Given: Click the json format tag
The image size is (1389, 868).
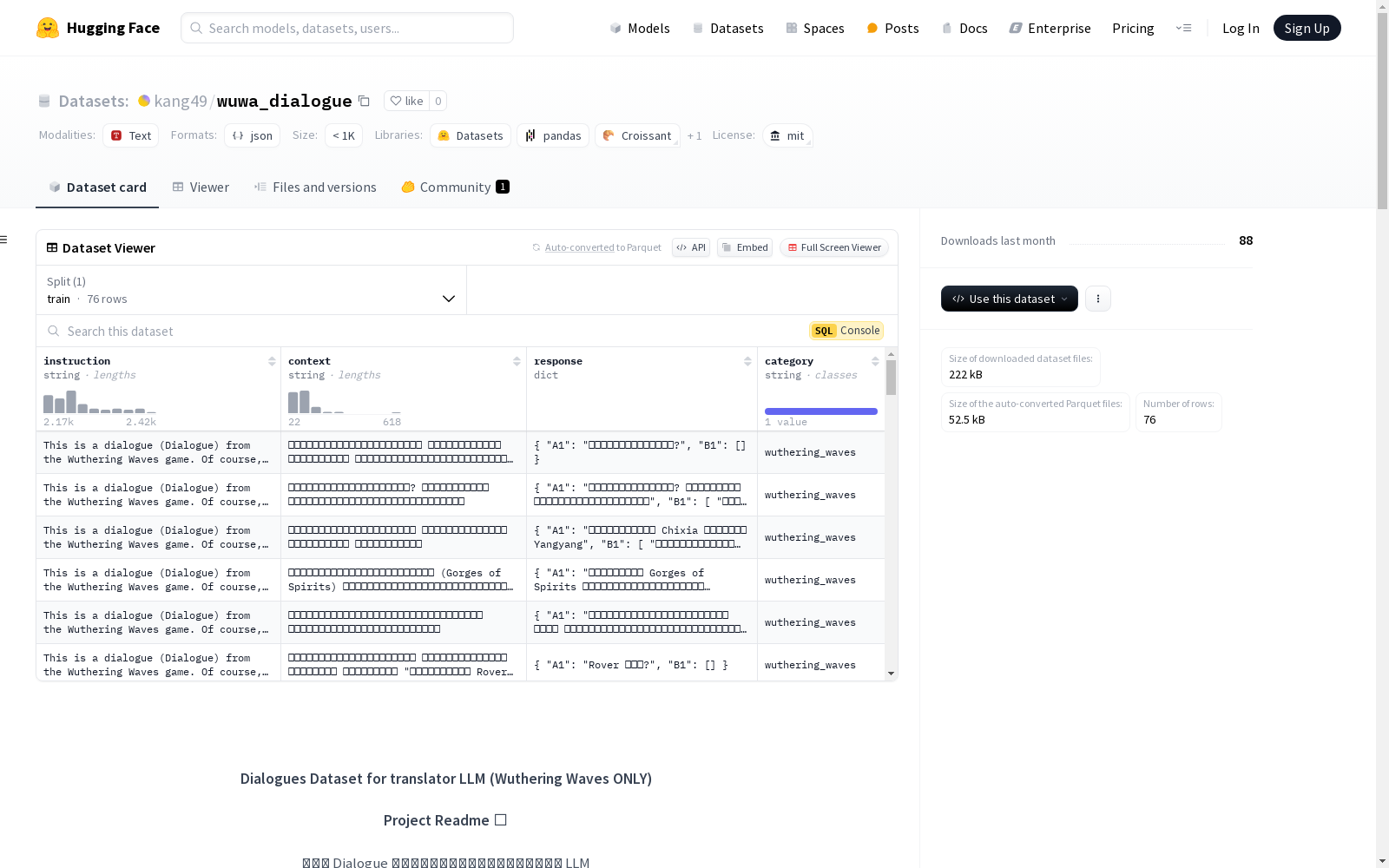Looking at the screenshot, I should coord(252,135).
